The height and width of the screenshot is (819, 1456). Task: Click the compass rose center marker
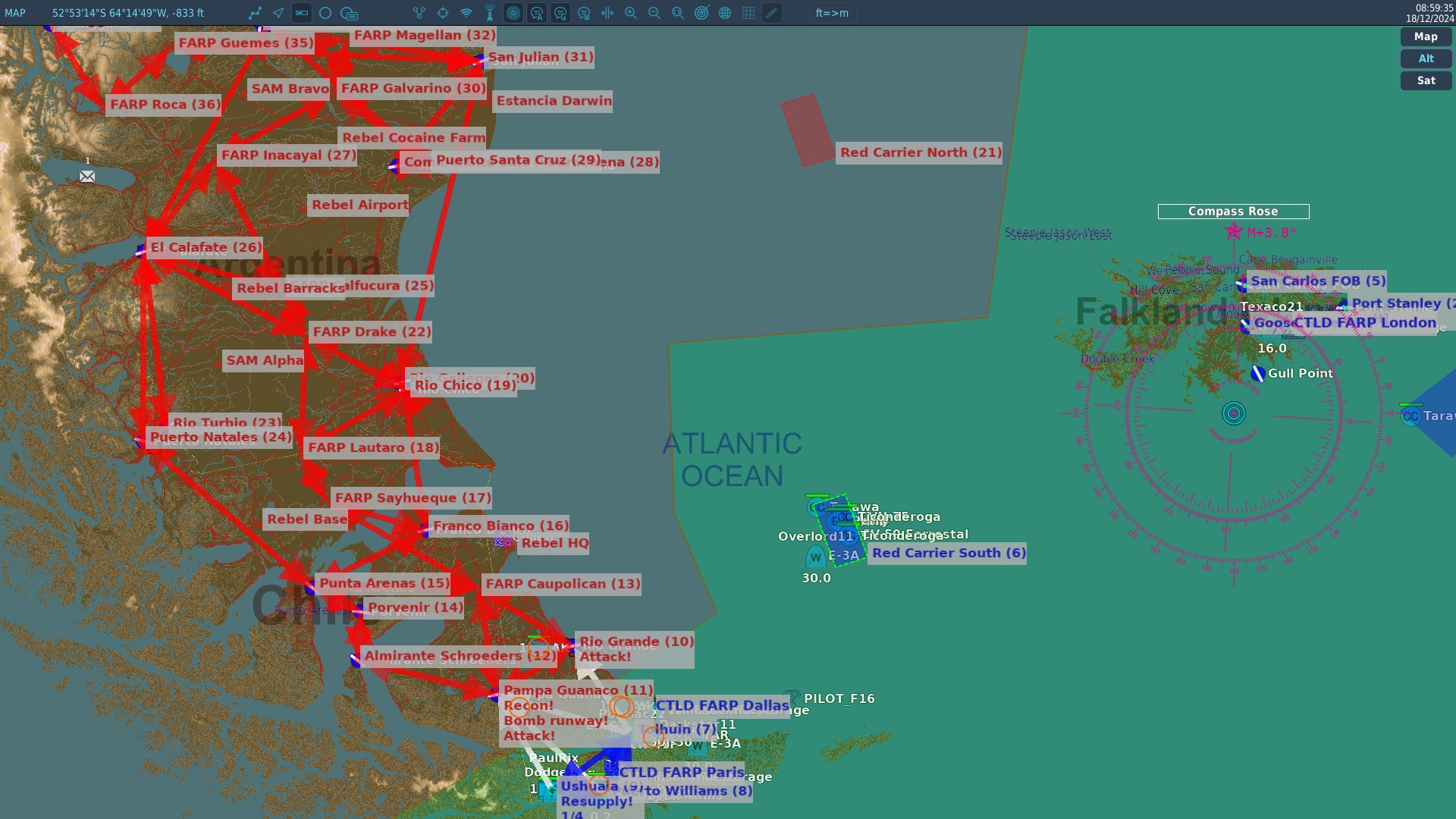[x=1234, y=413]
